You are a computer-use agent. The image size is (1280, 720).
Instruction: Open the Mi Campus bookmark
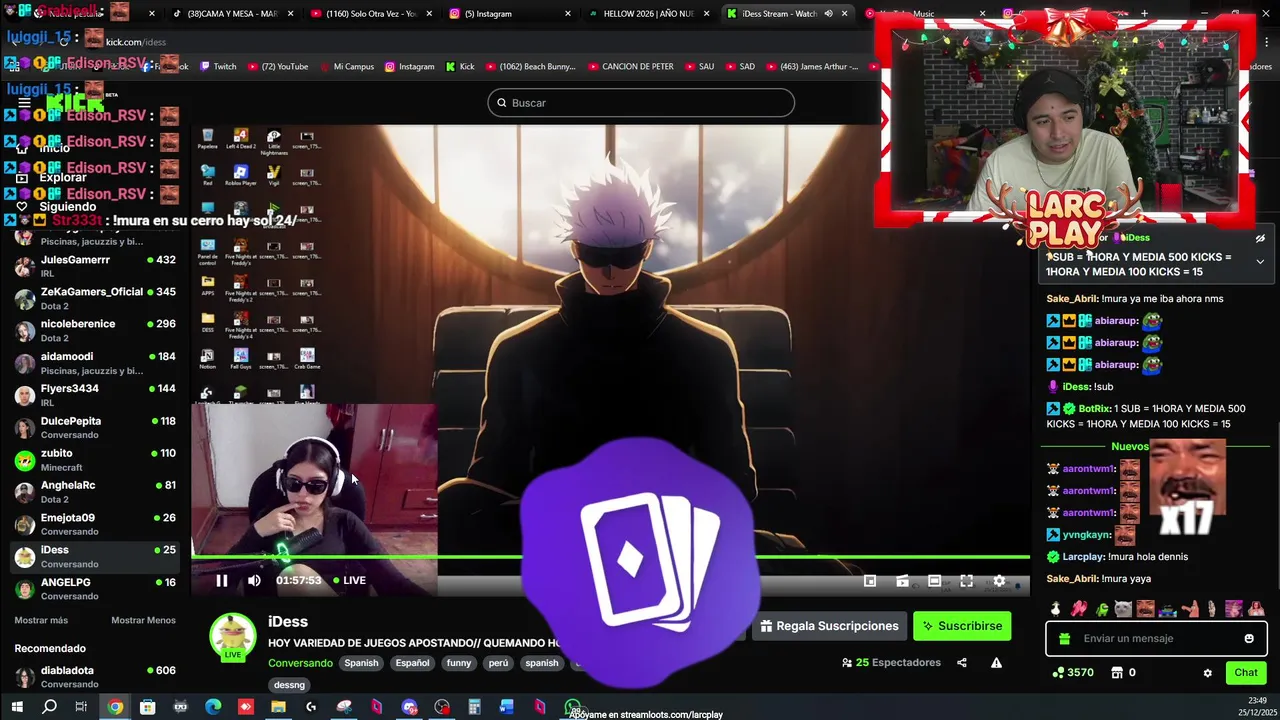[346, 67]
